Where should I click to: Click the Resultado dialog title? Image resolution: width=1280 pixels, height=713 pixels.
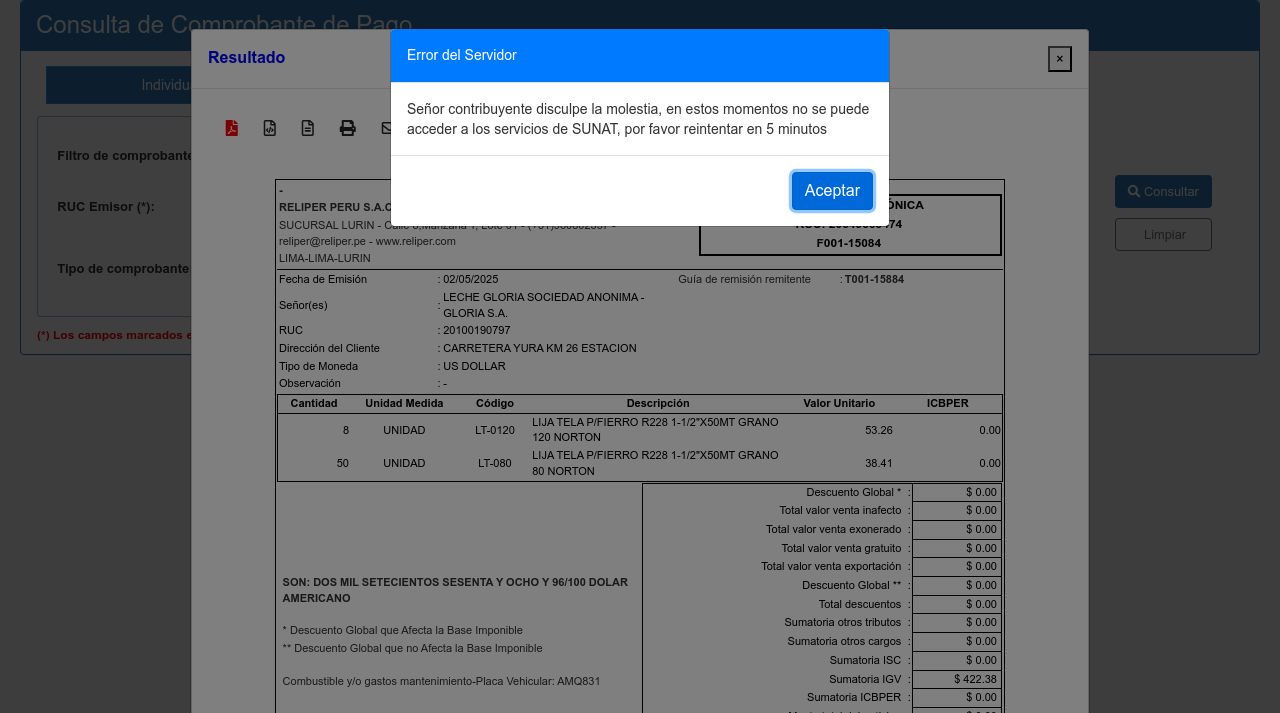click(246, 58)
